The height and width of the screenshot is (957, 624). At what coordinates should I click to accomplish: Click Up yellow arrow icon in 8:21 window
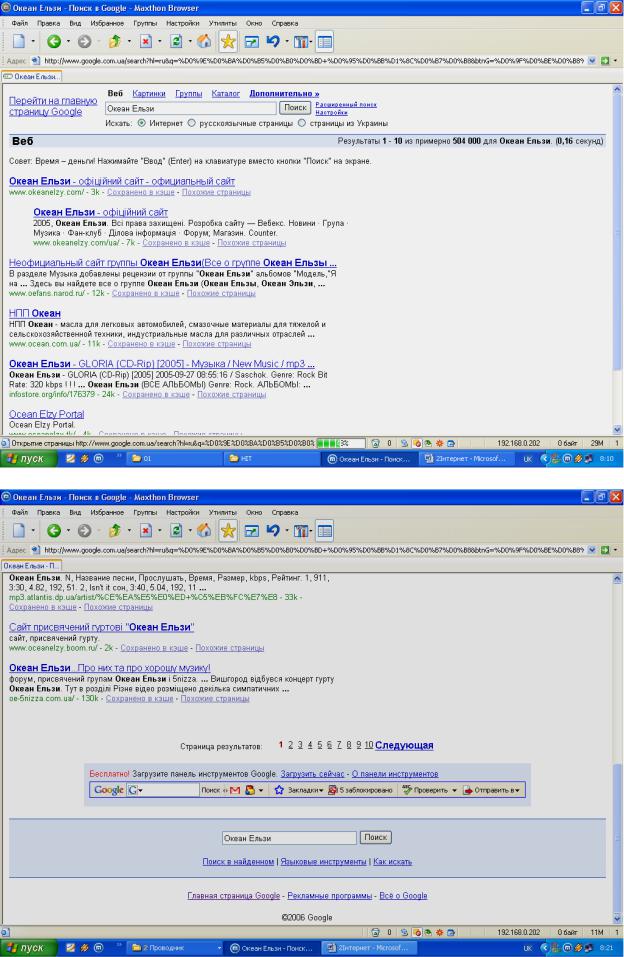(x=114, y=530)
